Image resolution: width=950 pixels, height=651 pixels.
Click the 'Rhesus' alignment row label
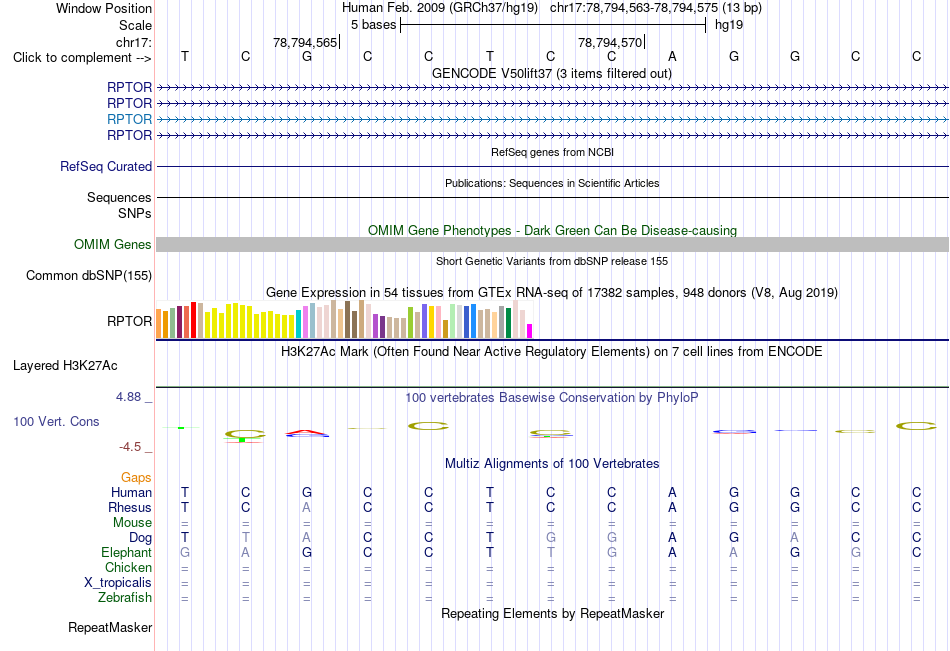pyautogui.click(x=130, y=507)
